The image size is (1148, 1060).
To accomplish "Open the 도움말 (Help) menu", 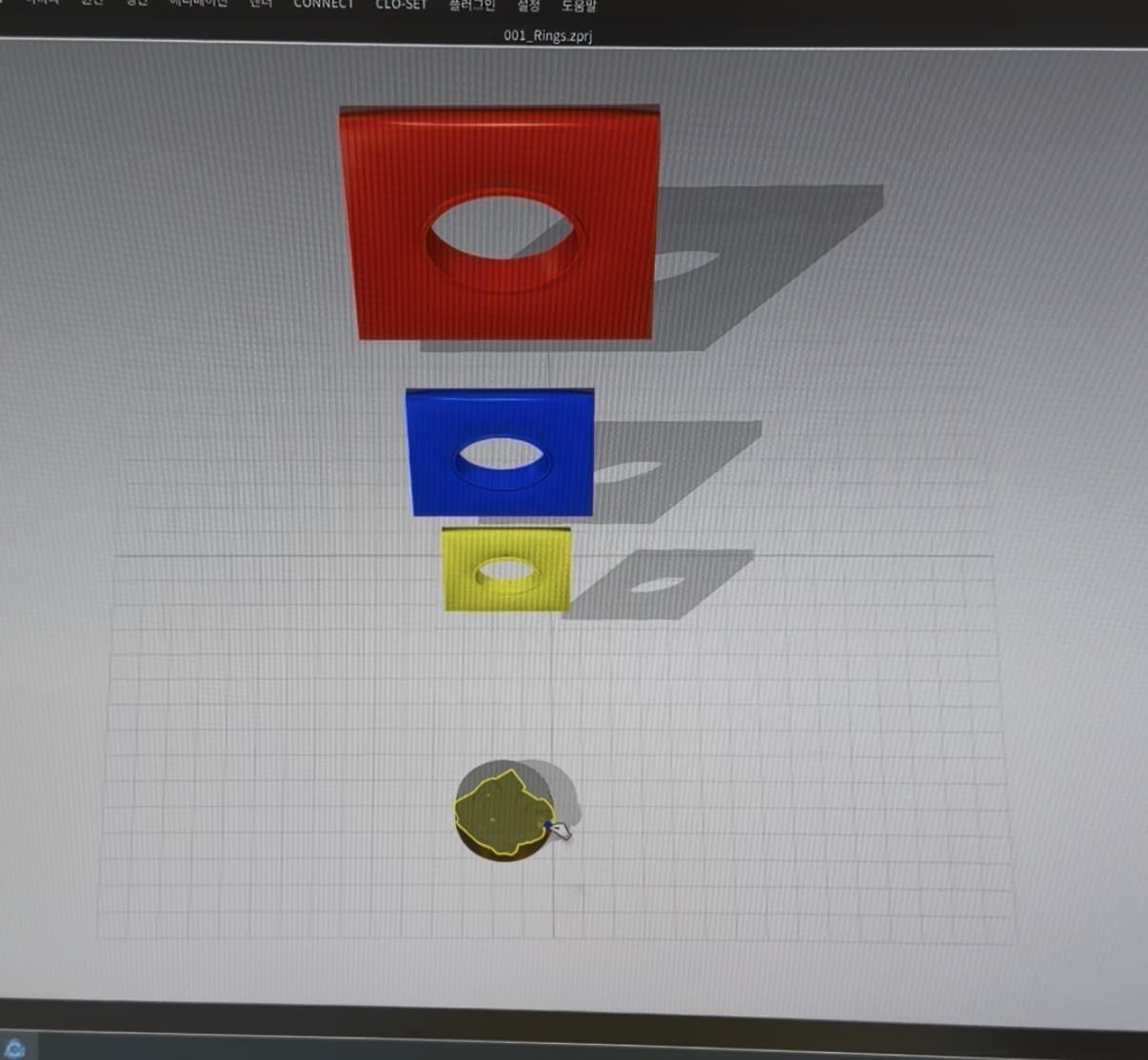I will [579, 6].
